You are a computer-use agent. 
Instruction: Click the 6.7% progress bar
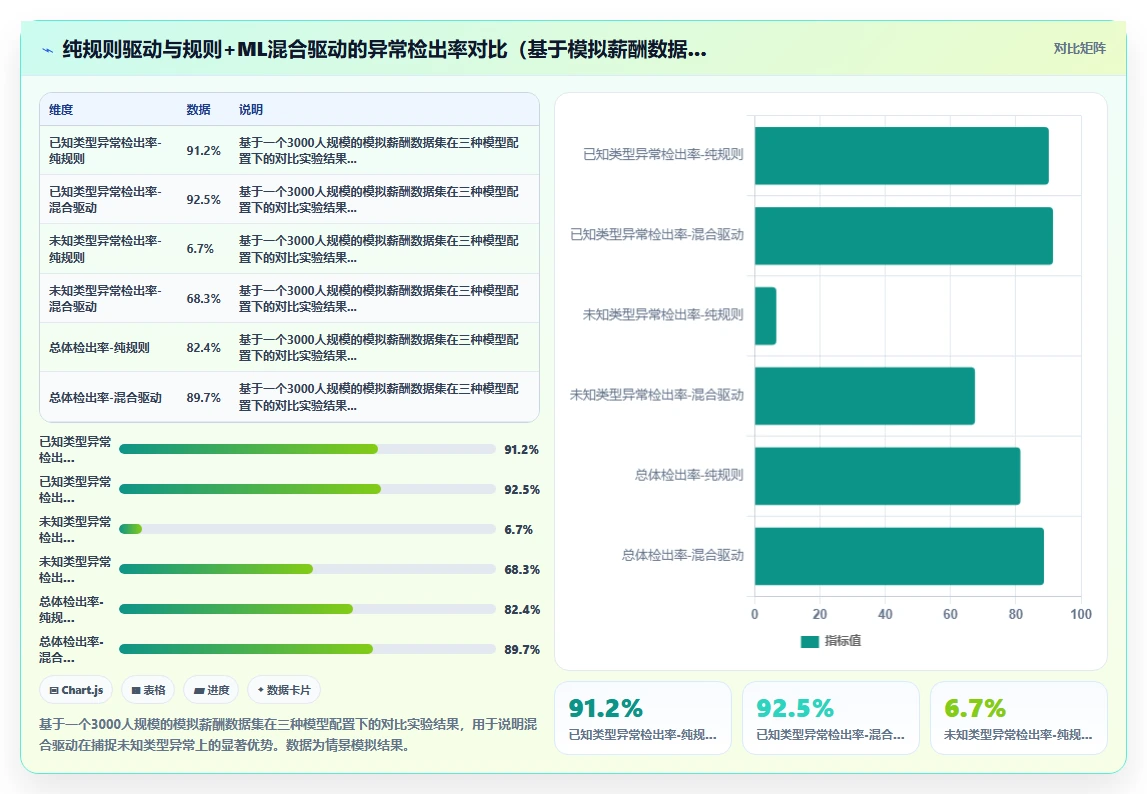pyautogui.click(x=307, y=529)
